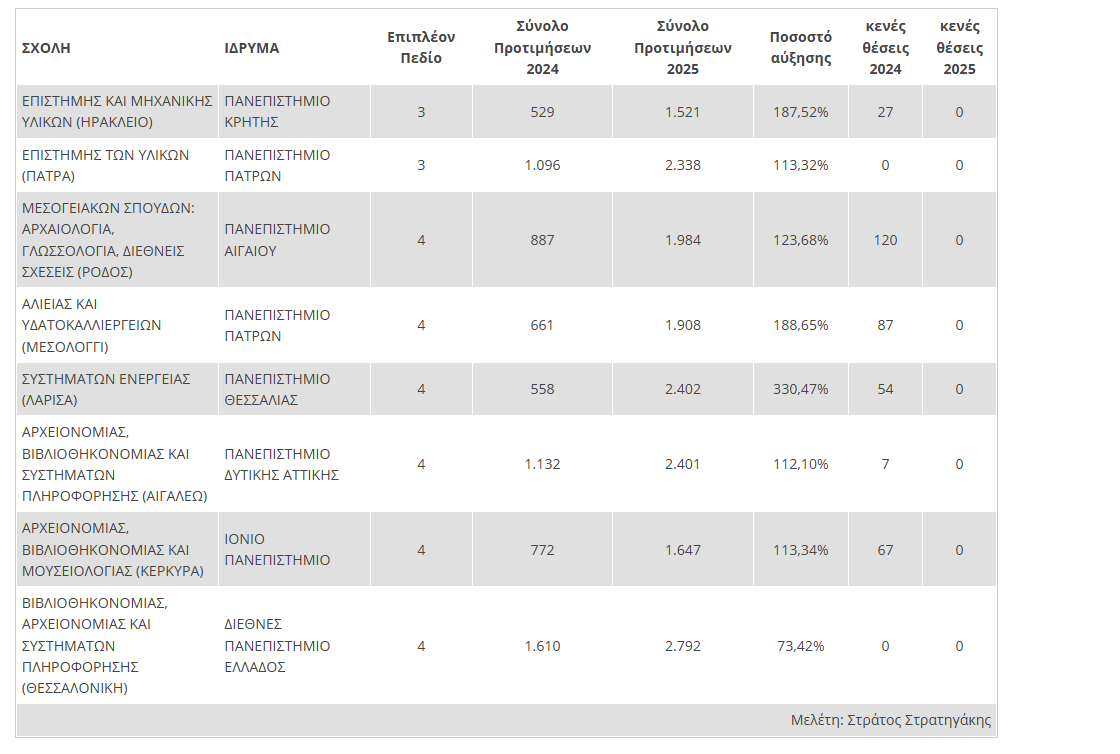Click the 120 empty seats value

885,240
